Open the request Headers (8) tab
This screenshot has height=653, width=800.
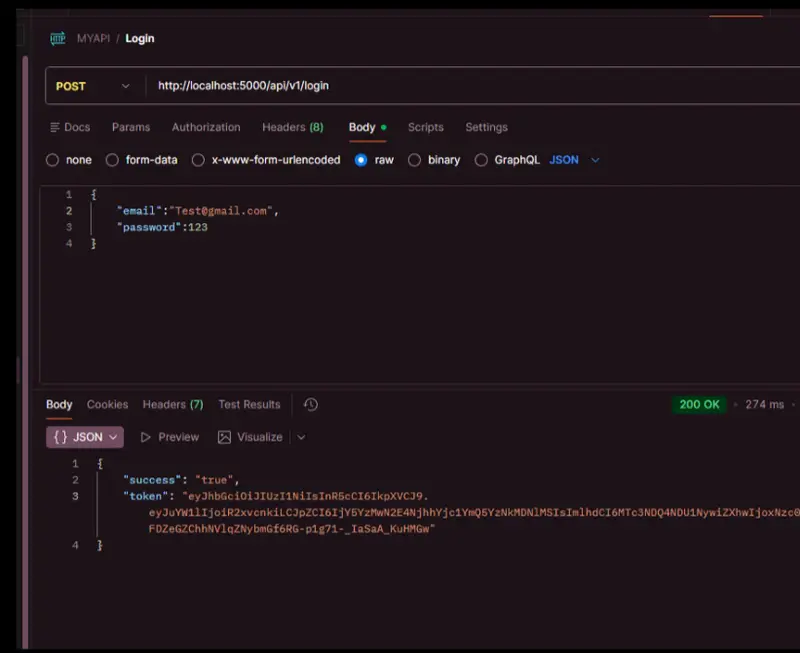[293, 127]
